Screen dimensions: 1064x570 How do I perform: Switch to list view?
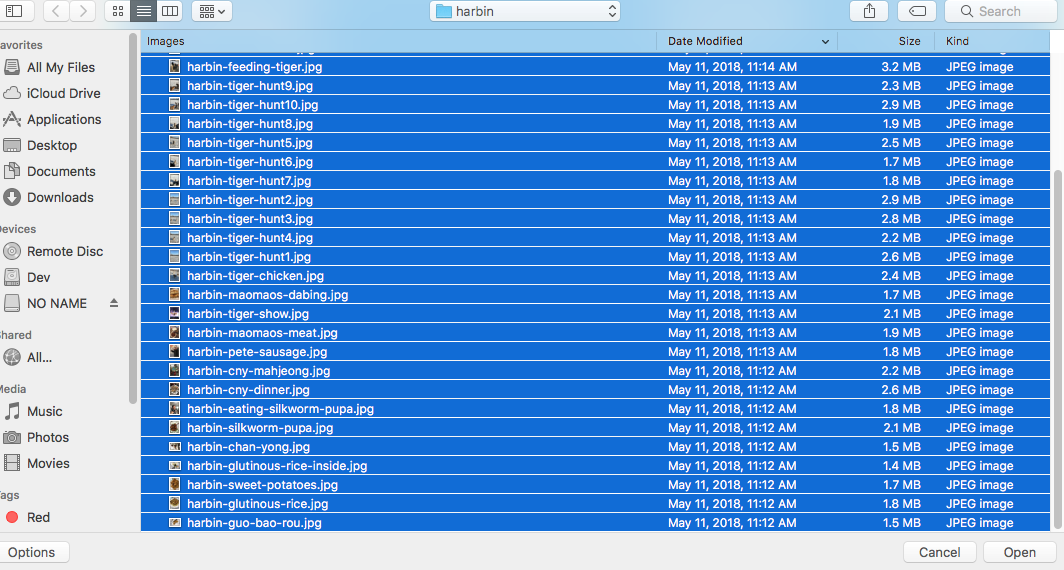pyautogui.click(x=143, y=11)
